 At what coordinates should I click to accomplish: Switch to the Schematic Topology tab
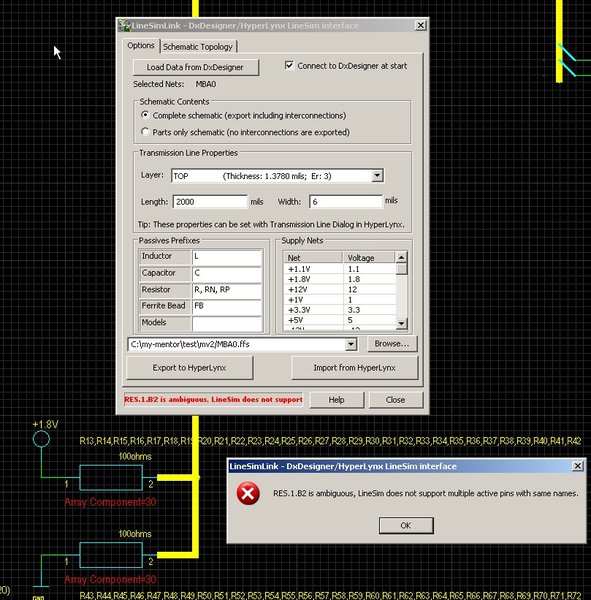tap(198, 47)
